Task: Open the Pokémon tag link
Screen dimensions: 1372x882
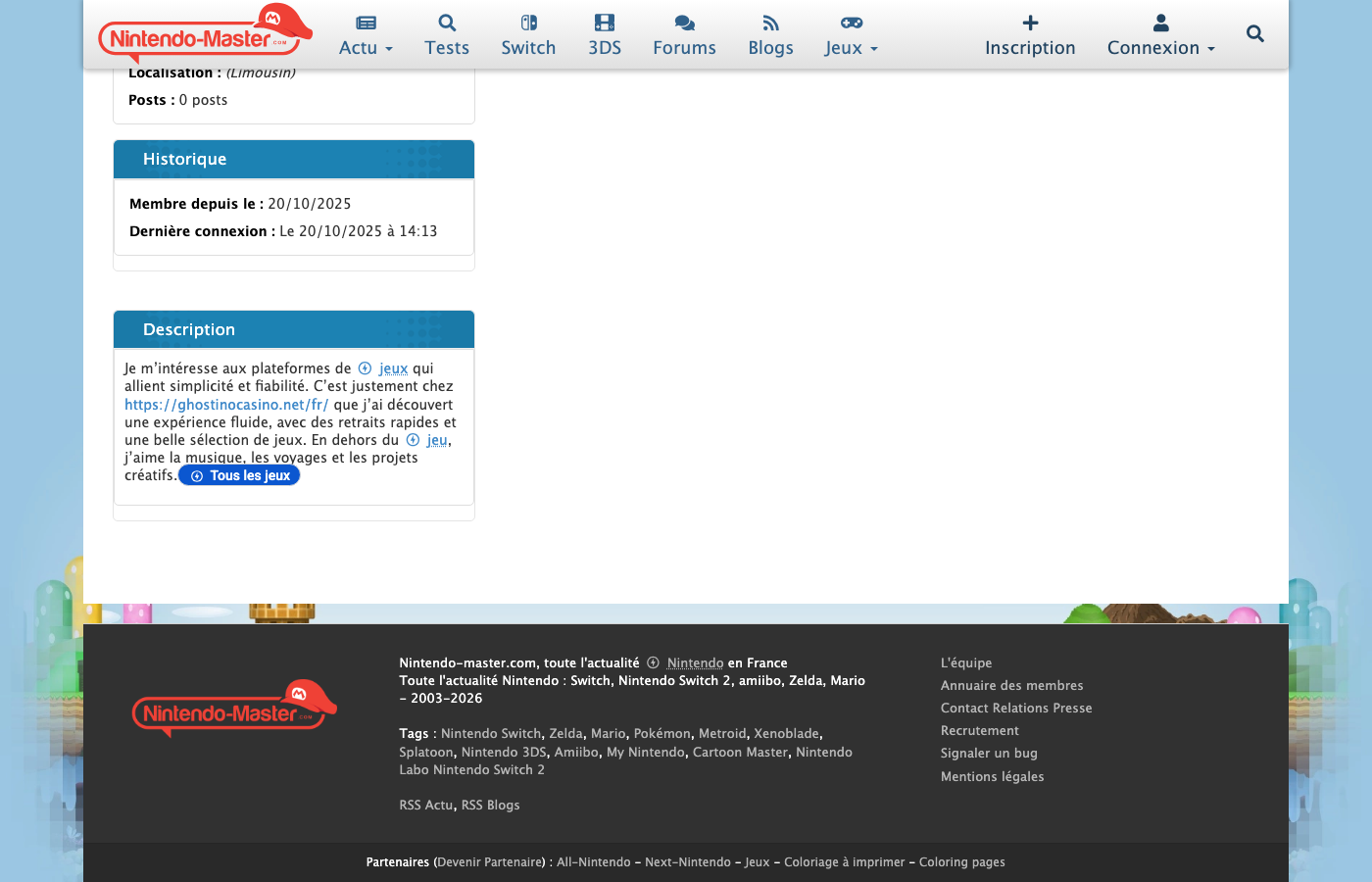Action: [x=662, y=734]
